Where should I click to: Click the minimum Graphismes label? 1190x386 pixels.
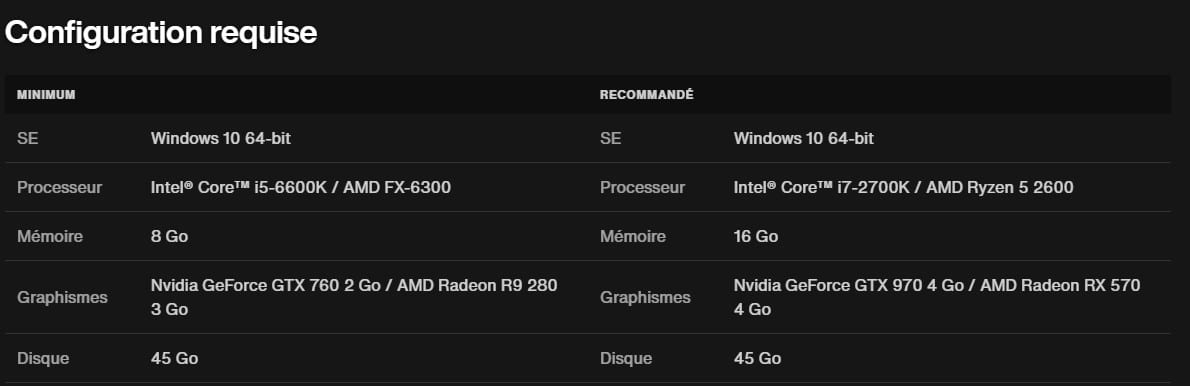click(x=62, y=297)
